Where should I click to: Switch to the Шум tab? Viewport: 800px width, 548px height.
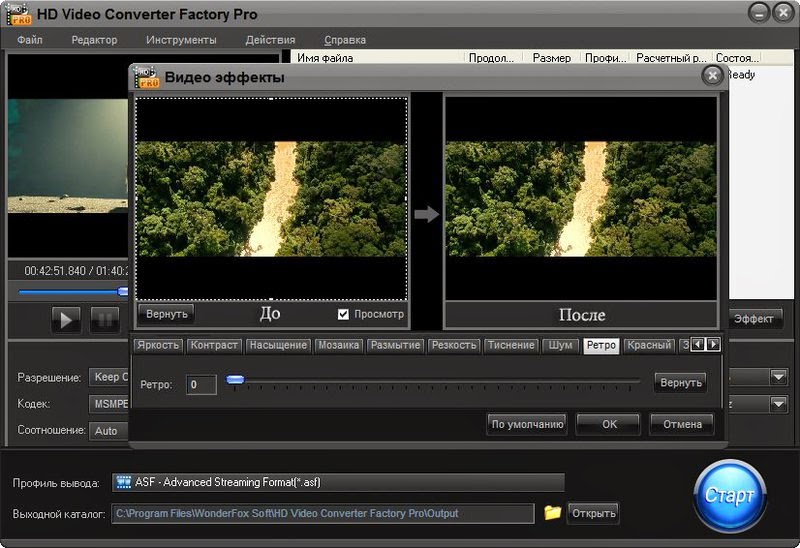(560, 345)
